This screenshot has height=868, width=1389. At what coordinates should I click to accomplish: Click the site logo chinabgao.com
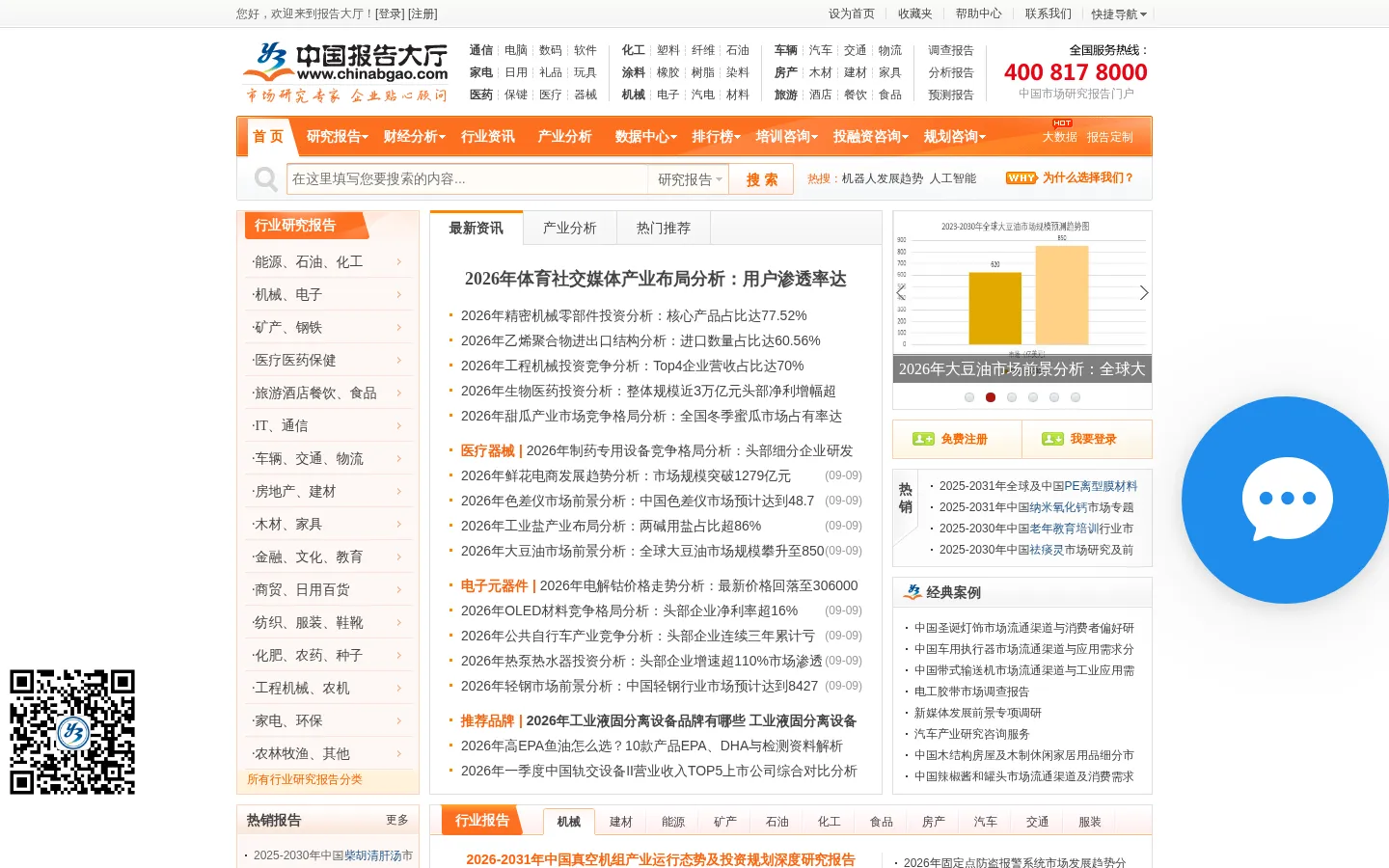tap(345, 72)
